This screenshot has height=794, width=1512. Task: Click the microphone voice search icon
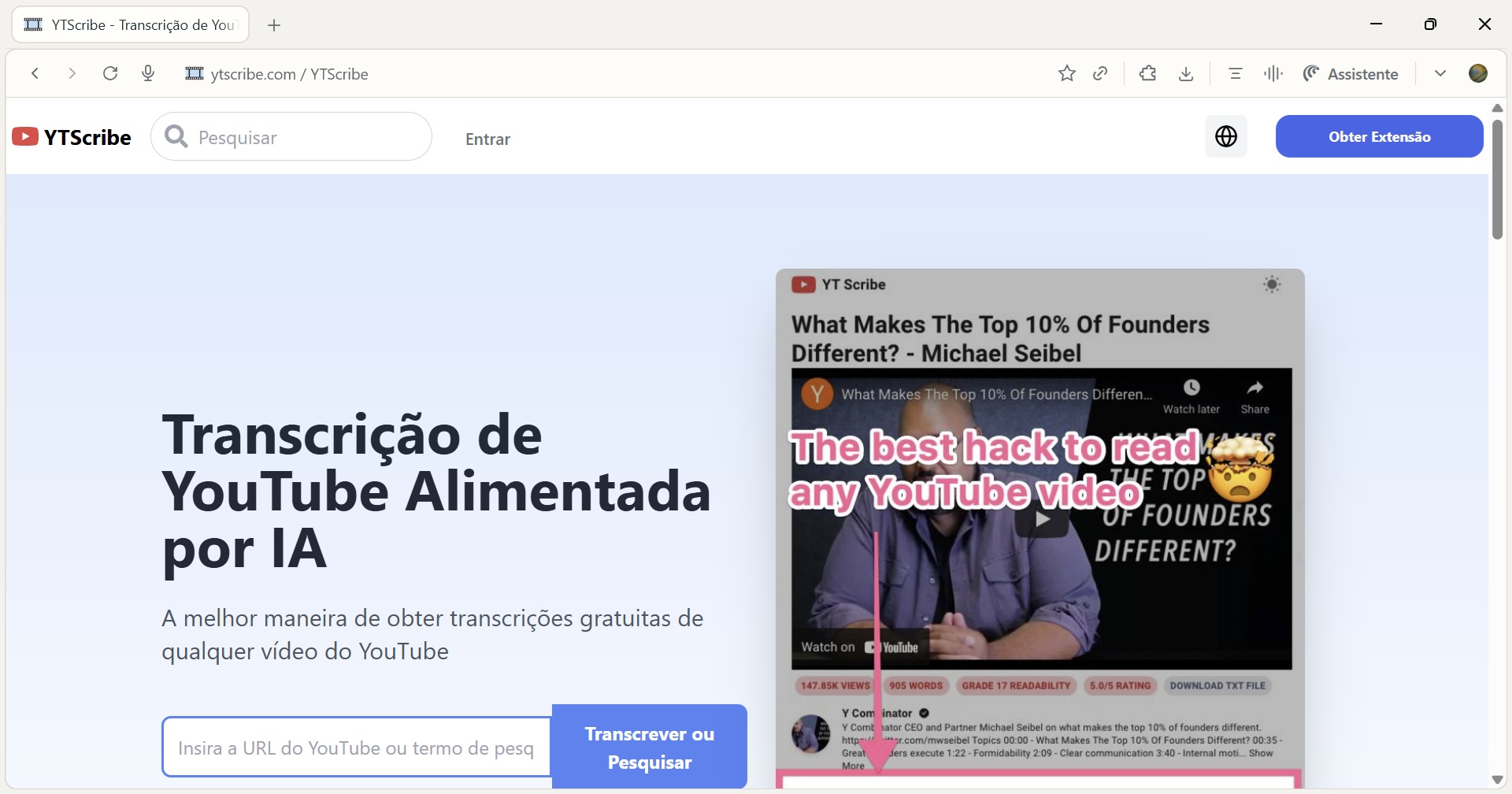point(148,73)
